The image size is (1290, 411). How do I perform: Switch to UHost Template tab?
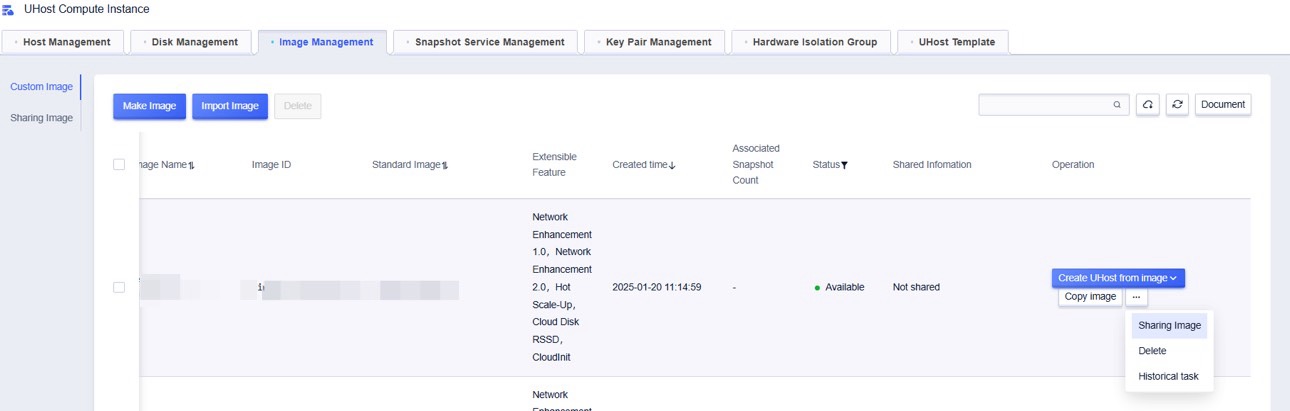953,42
